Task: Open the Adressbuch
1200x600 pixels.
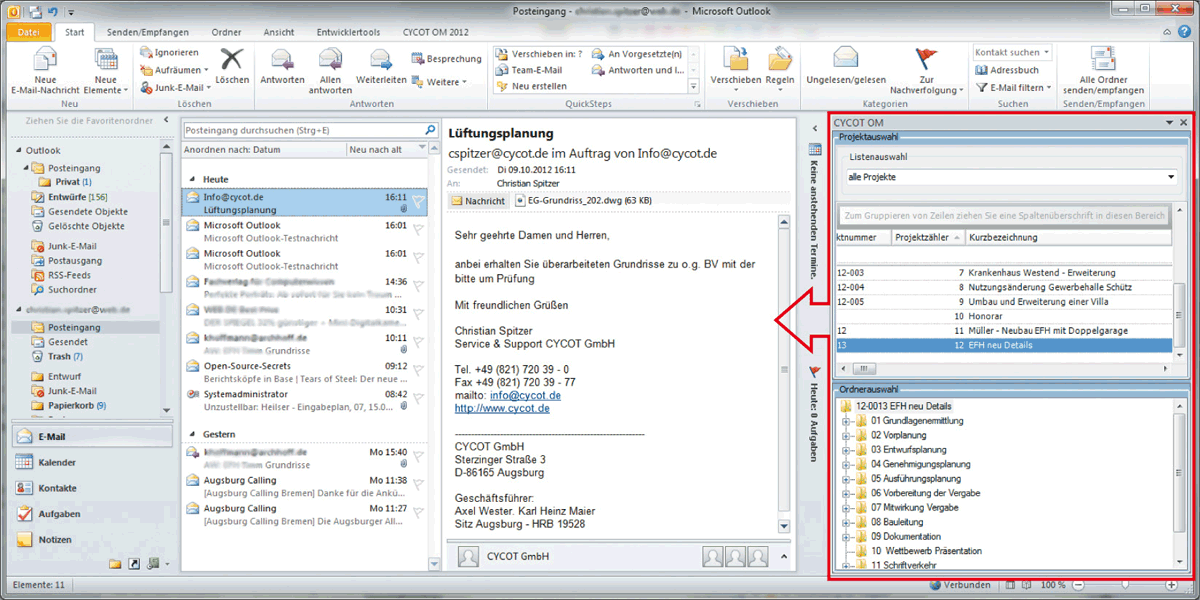Action: (x=1008, y=70)
